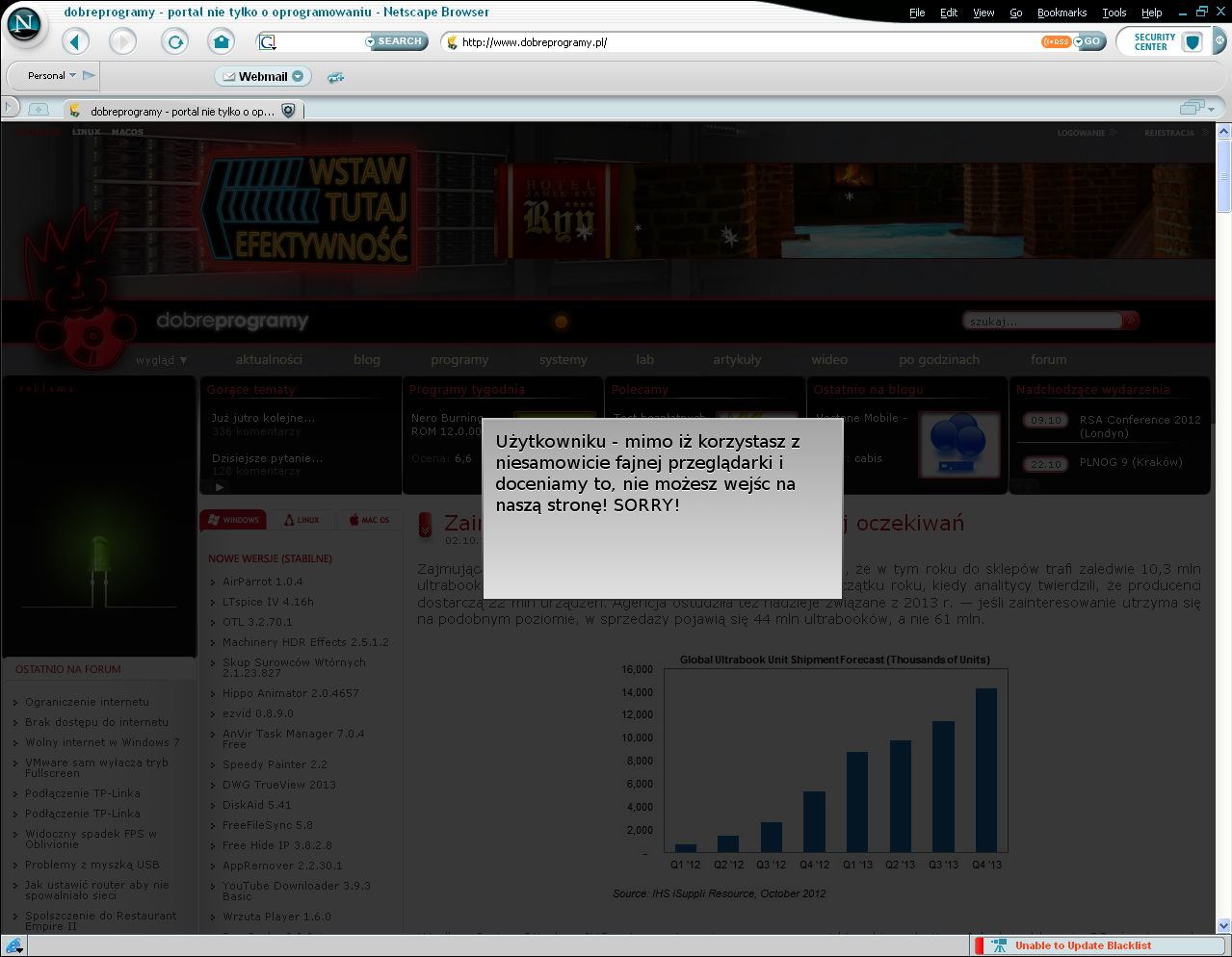1232x957 pixels.
Task: Open YouTube Downloader 3.9.3 Basic entry
Action: tap(296, 891)
